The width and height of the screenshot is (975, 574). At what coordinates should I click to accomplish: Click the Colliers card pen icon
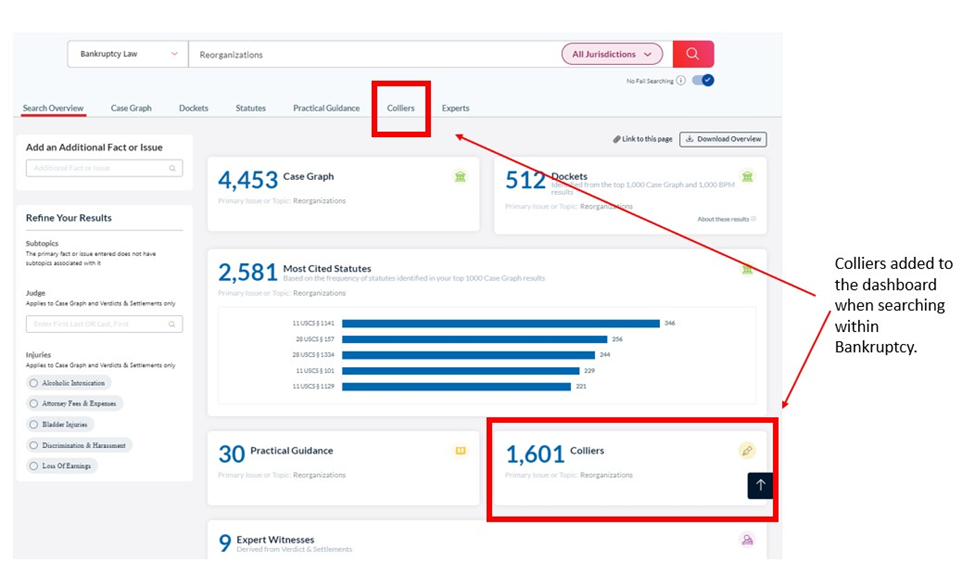click(747, 451)
